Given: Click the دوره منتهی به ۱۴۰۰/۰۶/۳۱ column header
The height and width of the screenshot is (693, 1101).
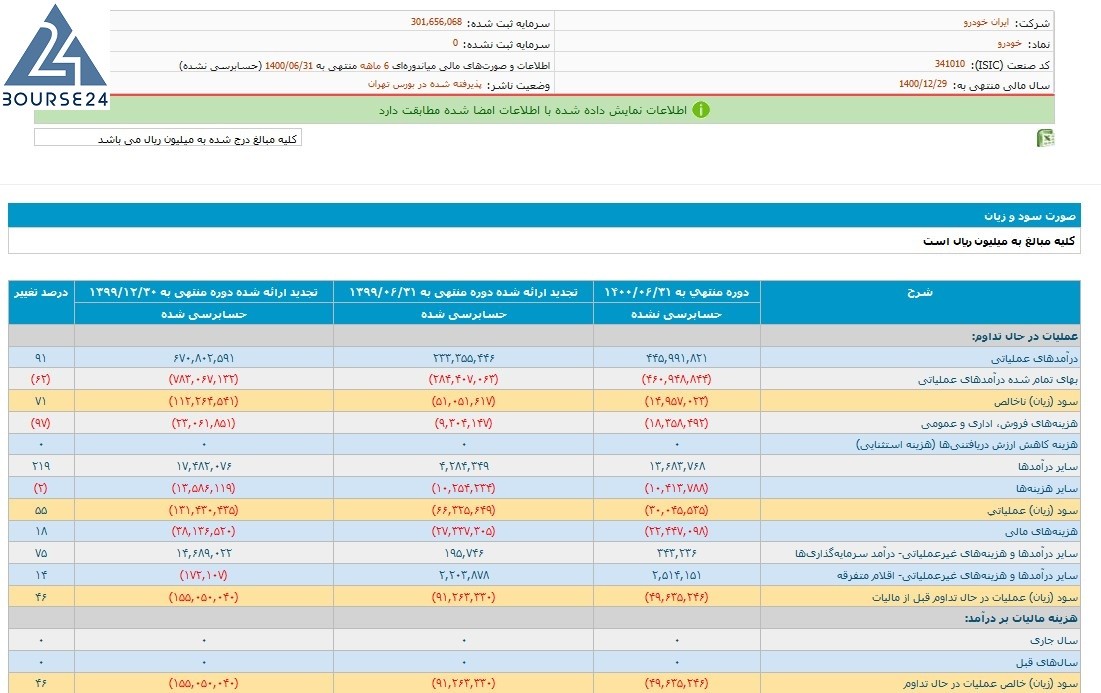Looking at the screenshot, I should [x=676, y=292].
